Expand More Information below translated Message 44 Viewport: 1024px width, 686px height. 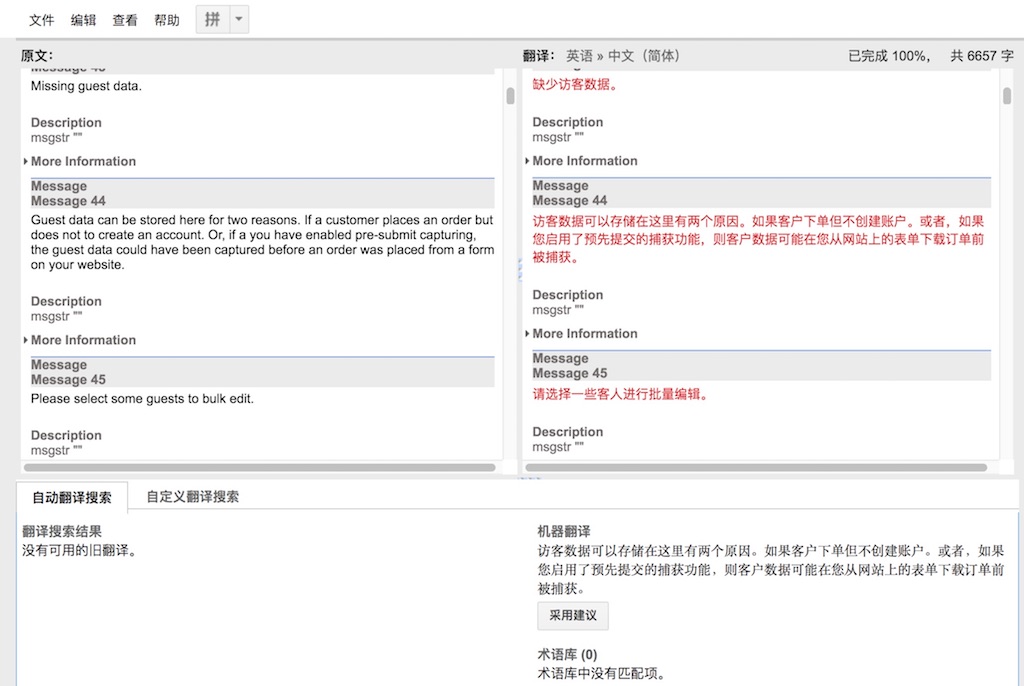tap(585, 334)
